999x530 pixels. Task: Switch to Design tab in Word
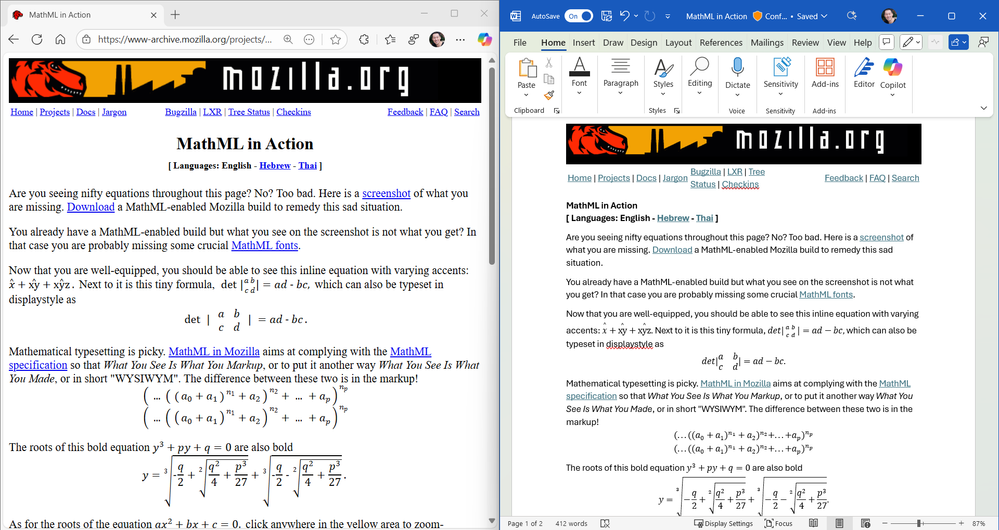[x=644, y=43]
